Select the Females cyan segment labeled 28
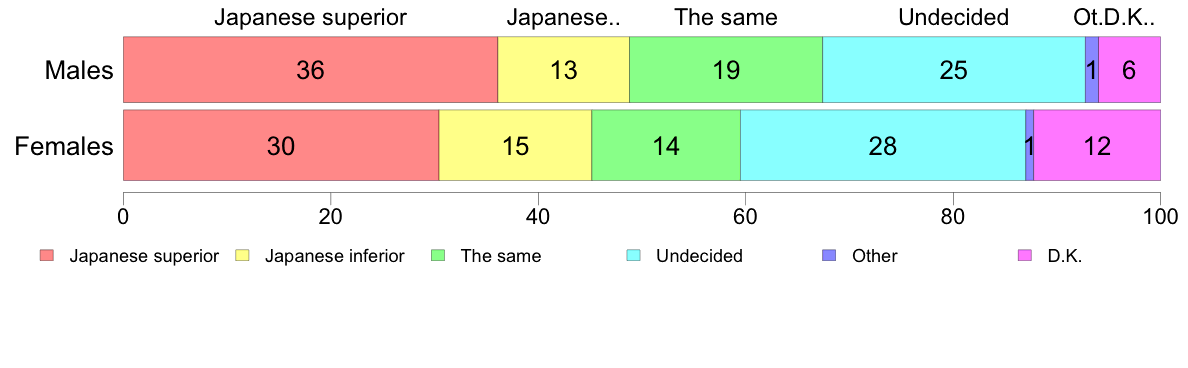 click(883, 145)
